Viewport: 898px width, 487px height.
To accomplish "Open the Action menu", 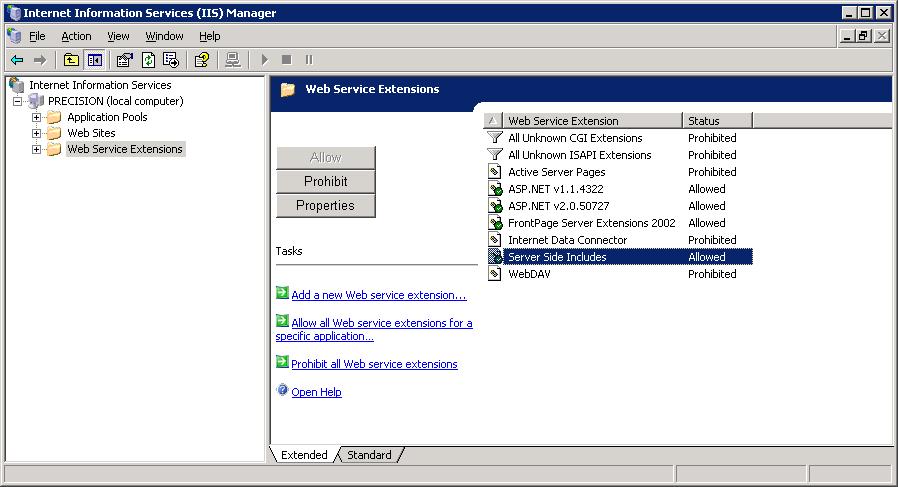I will (76, 36).
